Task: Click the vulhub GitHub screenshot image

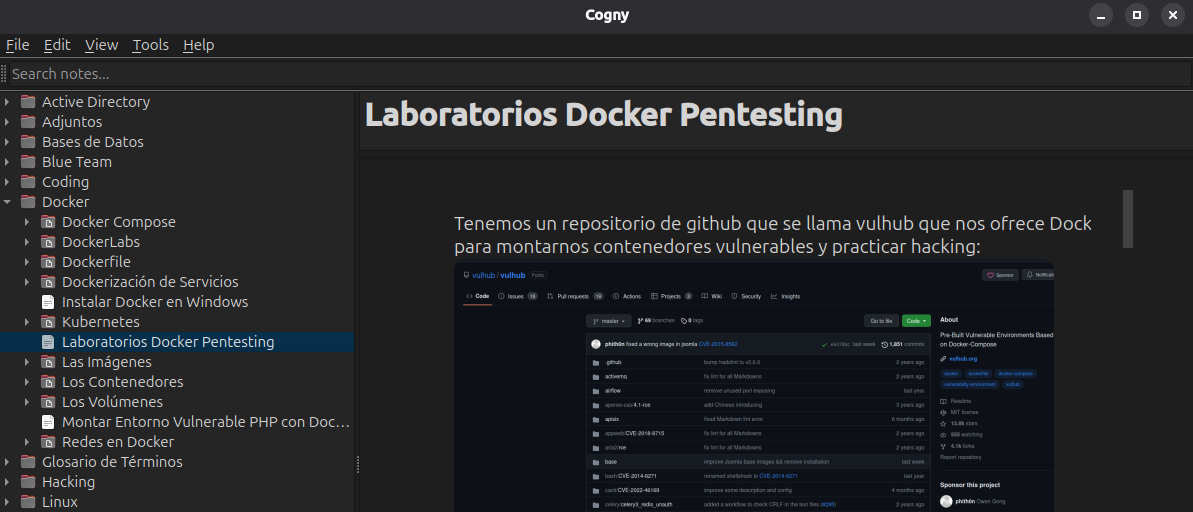Action: coord(753,388)
